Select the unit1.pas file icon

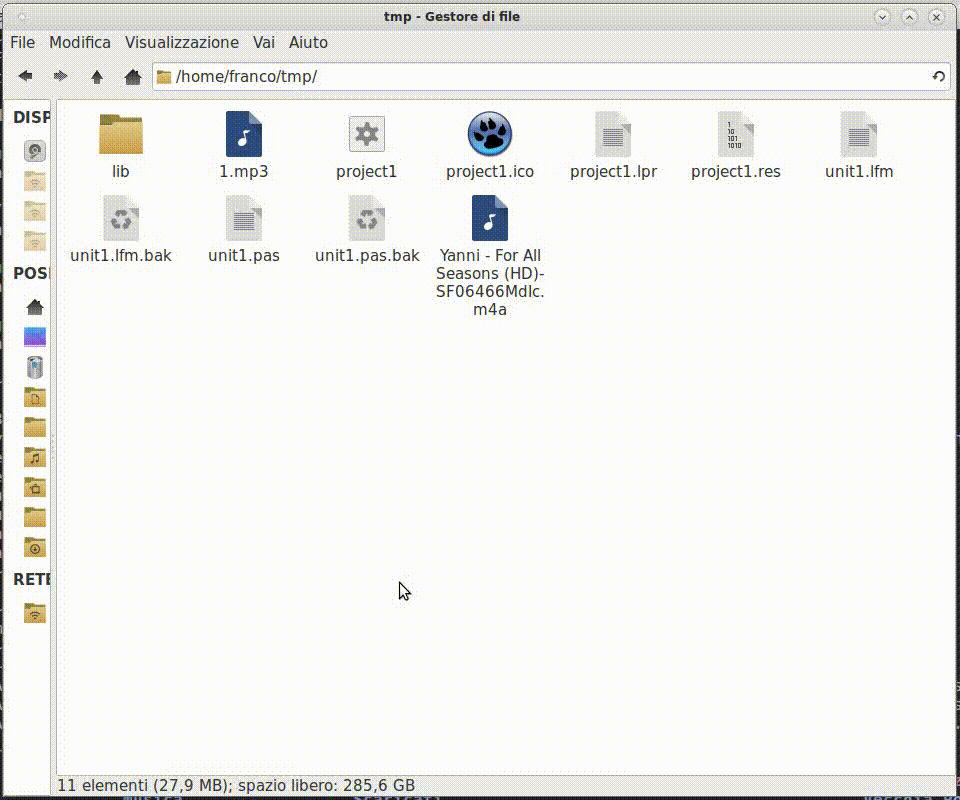click(x=244, y=218)
